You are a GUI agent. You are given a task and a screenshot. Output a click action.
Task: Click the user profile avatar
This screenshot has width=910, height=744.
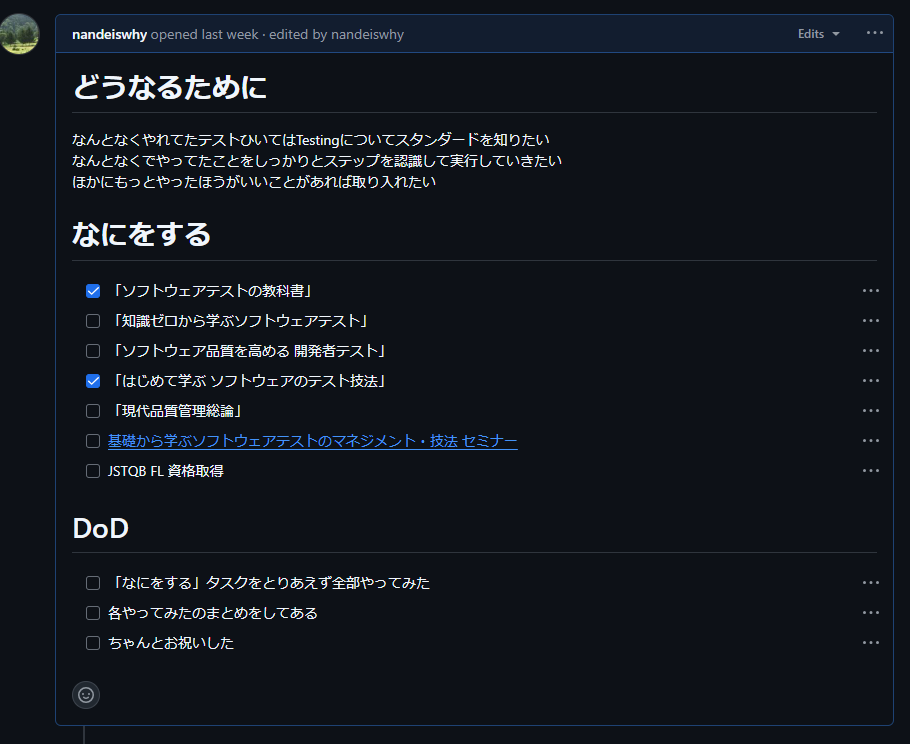pyautogui.click(x=20, y=33)
